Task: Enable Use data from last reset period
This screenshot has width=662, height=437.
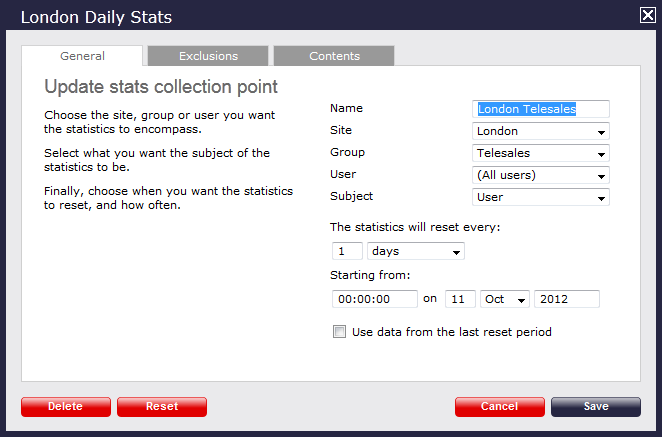Action: click(x=339, y=332)
